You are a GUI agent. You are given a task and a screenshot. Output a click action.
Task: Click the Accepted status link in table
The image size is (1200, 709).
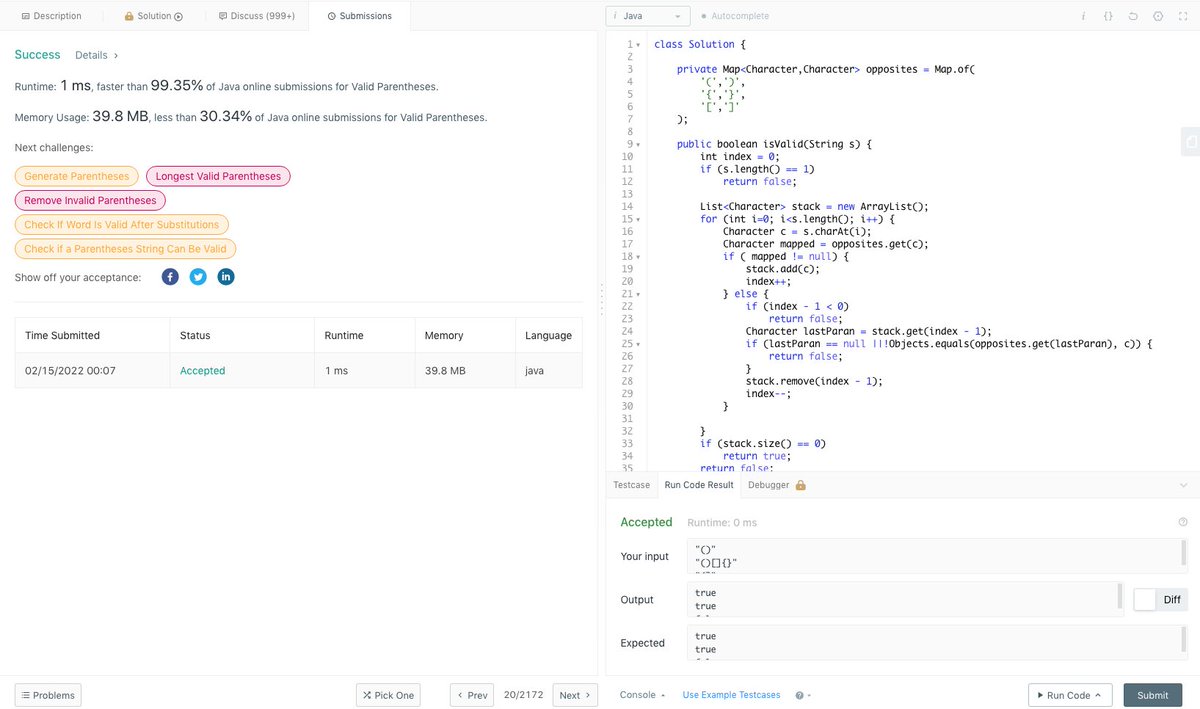[203, 370]
